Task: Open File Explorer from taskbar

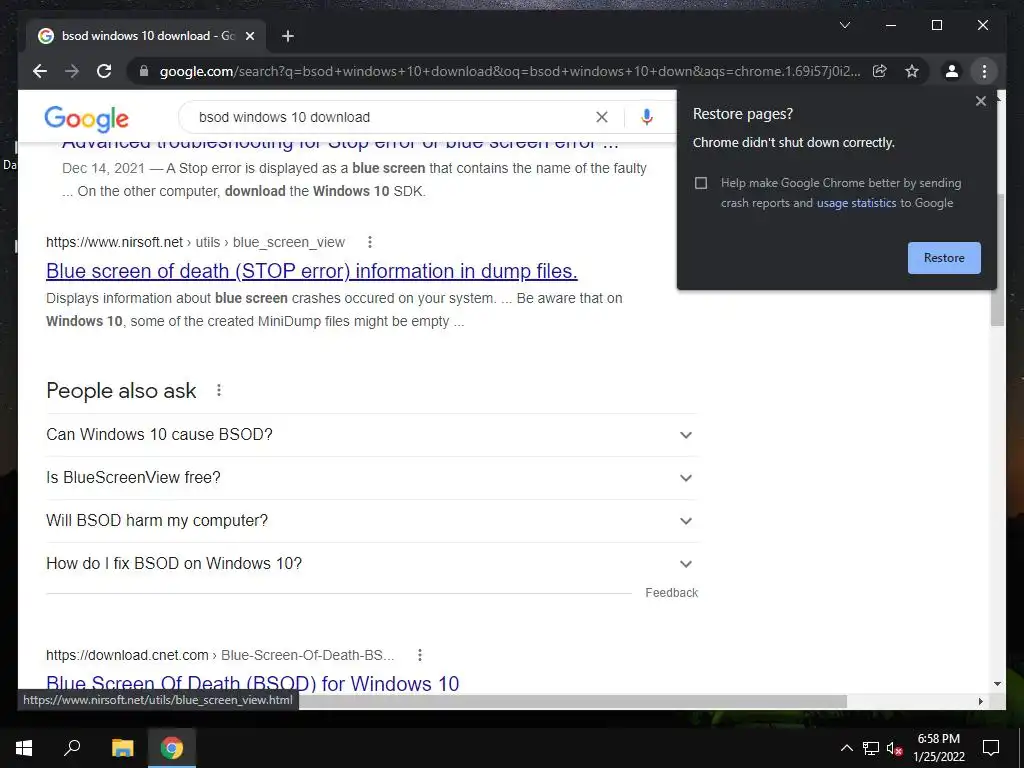Action: pyautogui.click(x=122, y=748)
